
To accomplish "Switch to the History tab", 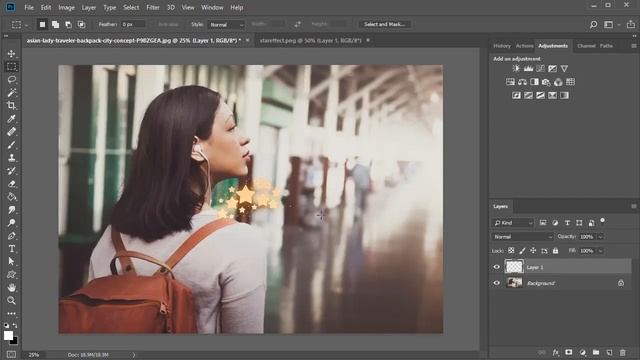I will coord(502,46).
